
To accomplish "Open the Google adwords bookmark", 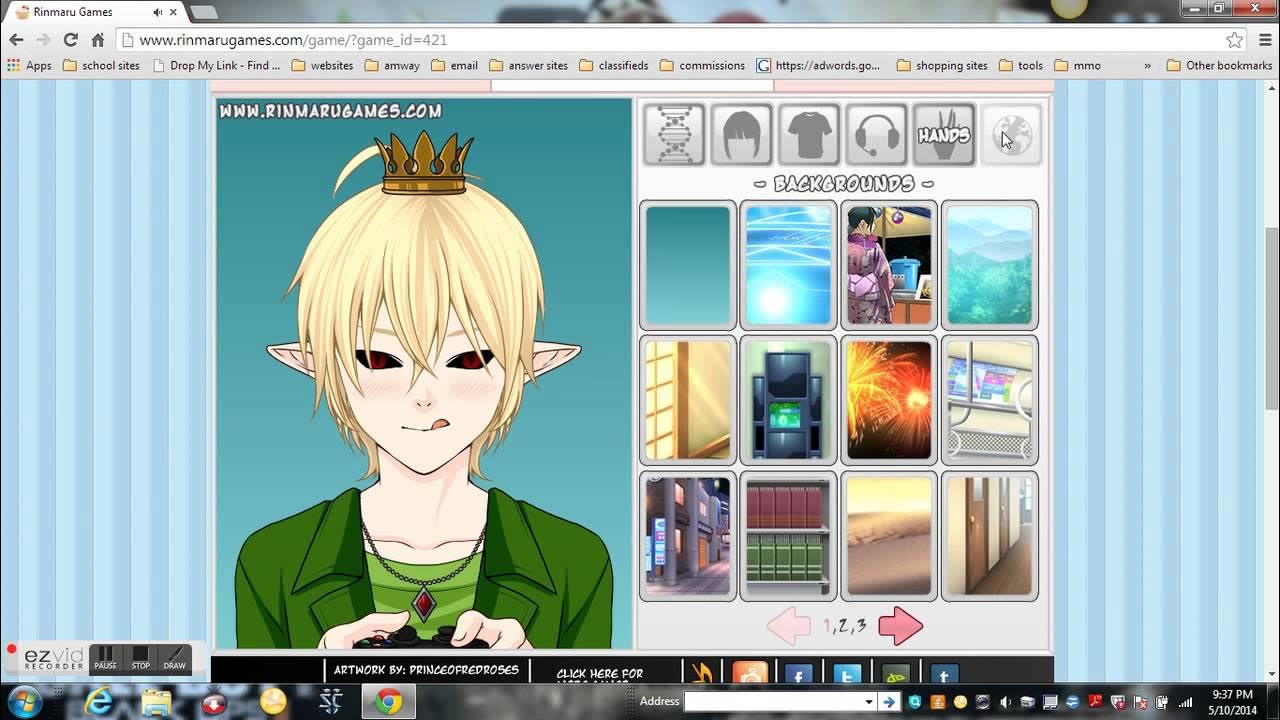I will [x=818, y=65].
